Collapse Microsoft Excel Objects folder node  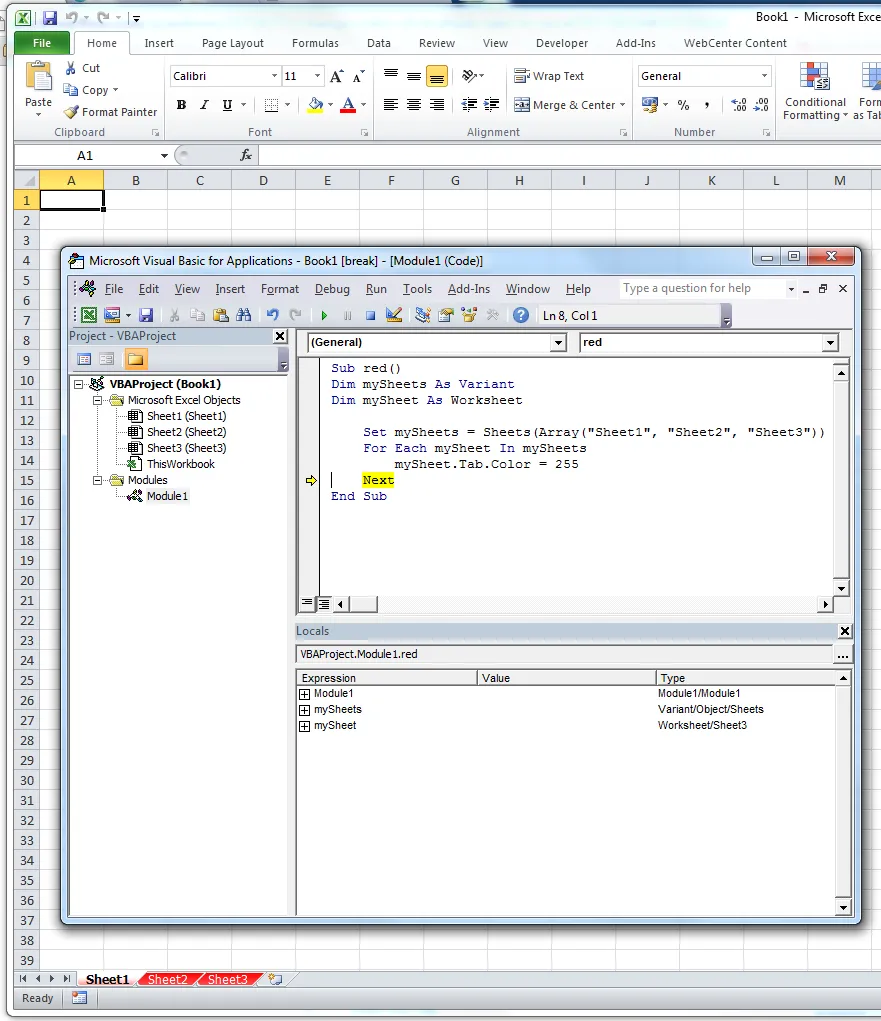point(98,400)
